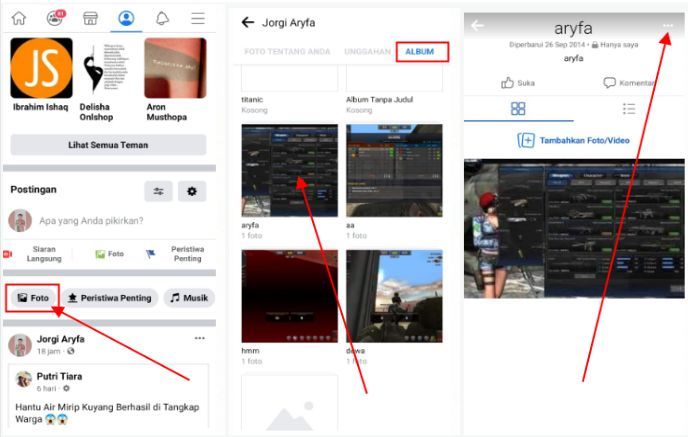Open the Groups icon with notification badge
Image resolution: width=688 pixels, height=437 pixels.
55,18
